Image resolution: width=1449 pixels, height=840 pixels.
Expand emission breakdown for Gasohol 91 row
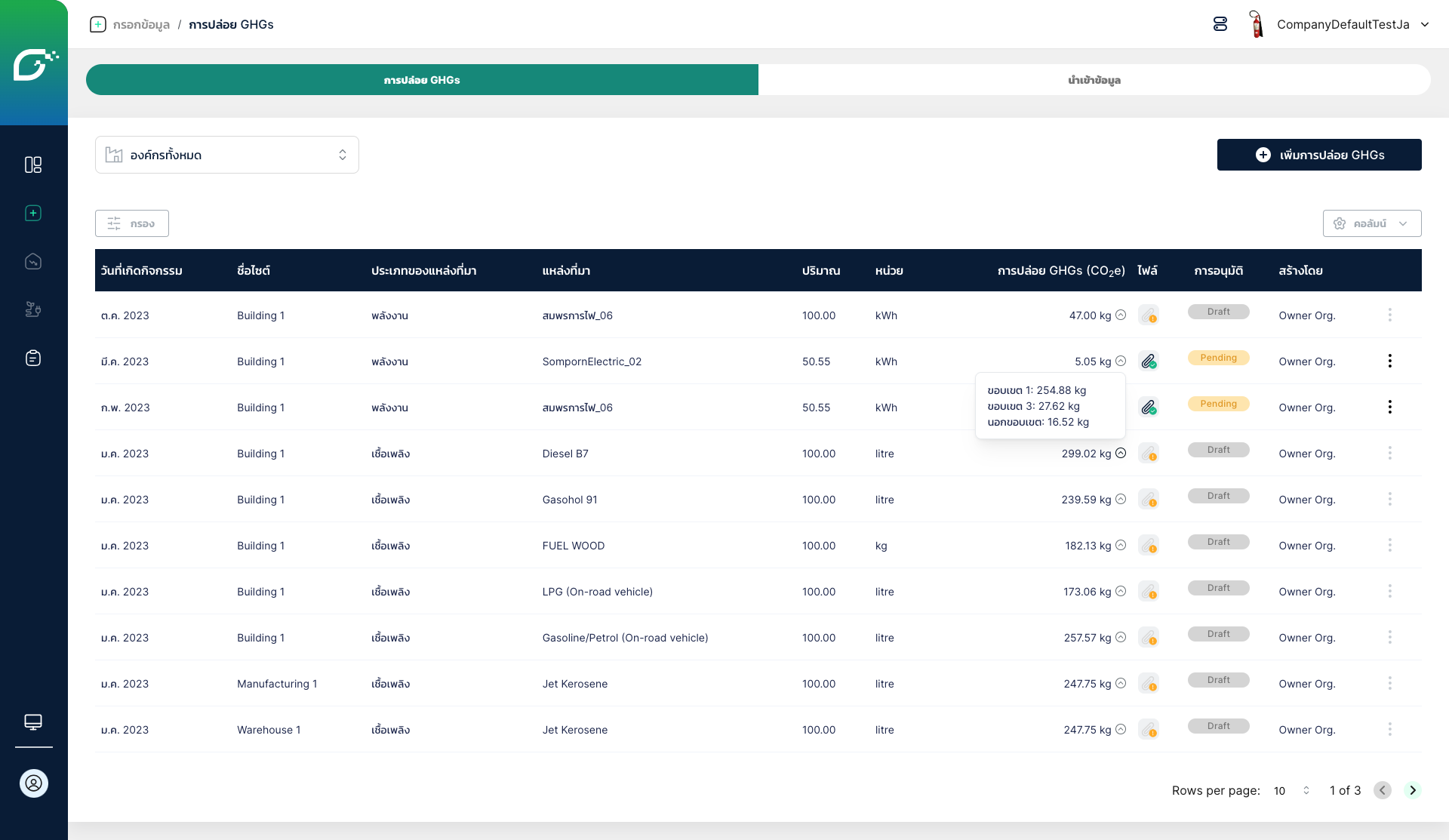pyautogui.click(x=1121, y=499)
